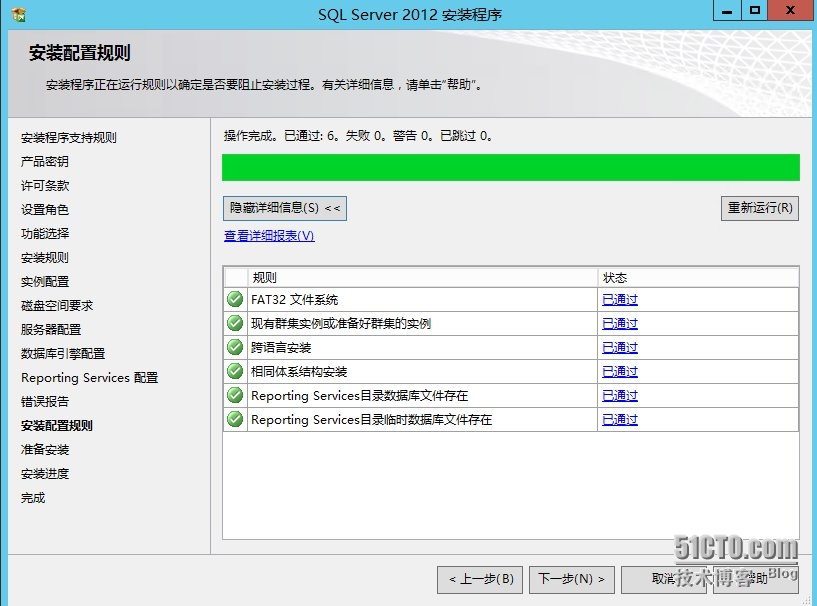Open the 查看详细报表(V) link

coord(269,236)
